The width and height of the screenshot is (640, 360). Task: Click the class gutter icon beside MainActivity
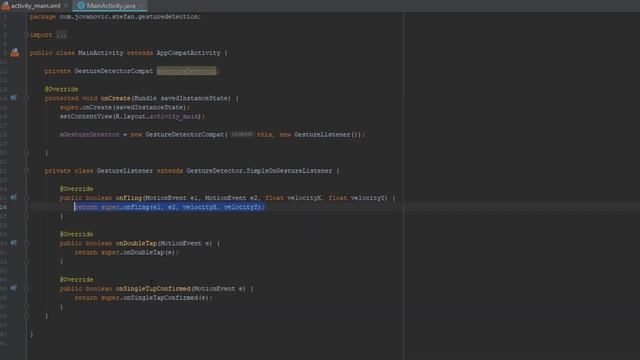[15, 53]
